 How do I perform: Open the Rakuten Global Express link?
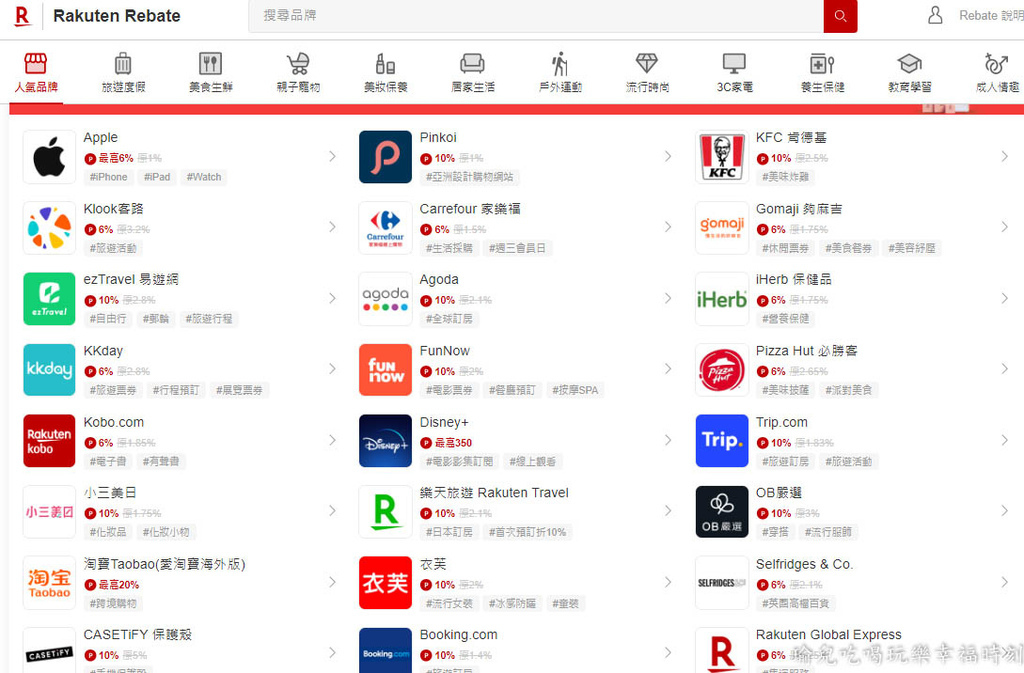click(x=829, y=634)
